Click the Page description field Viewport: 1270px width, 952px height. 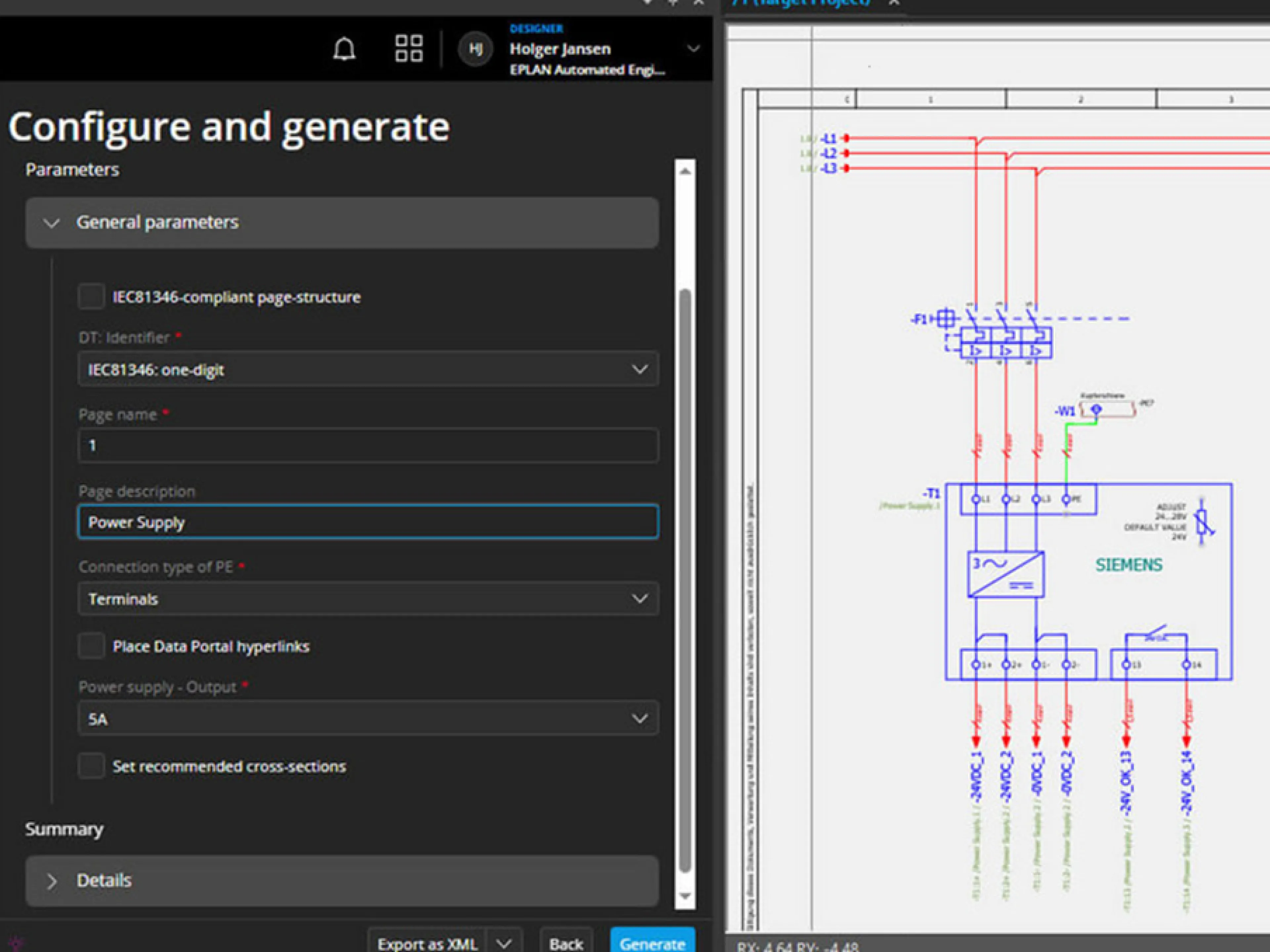pos(368,522)
